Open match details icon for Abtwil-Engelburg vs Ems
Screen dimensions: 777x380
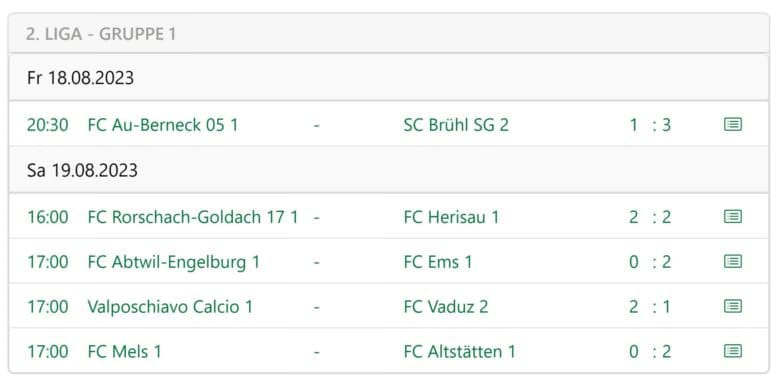733,261
